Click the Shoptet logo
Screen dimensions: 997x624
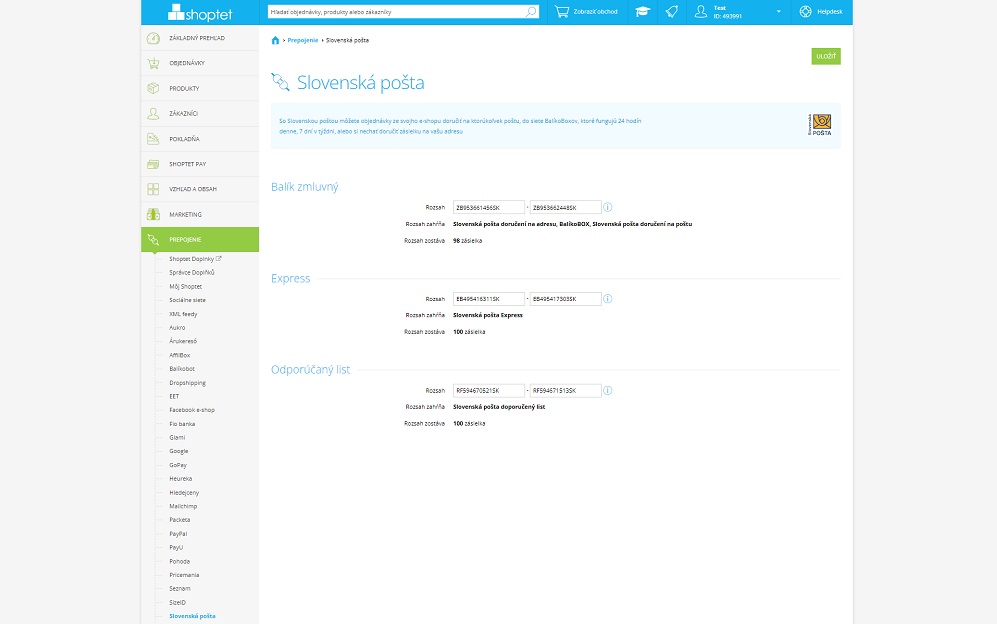[200, 13]
